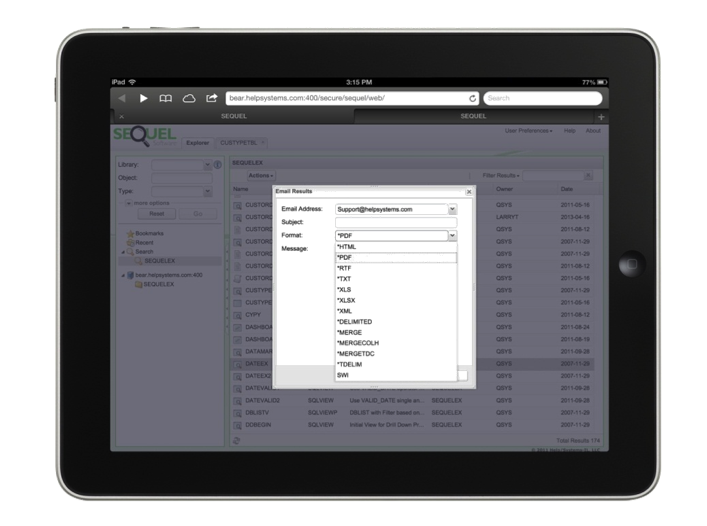Open User Preferences menu

[x=528, y=131]
